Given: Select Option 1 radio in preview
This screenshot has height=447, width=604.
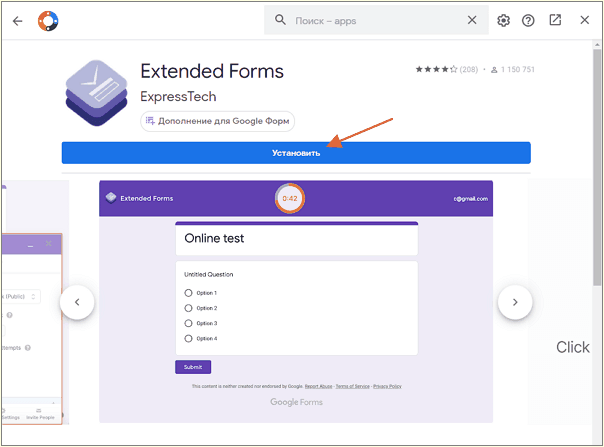Looking at the screenshot, I should point(188,293).
